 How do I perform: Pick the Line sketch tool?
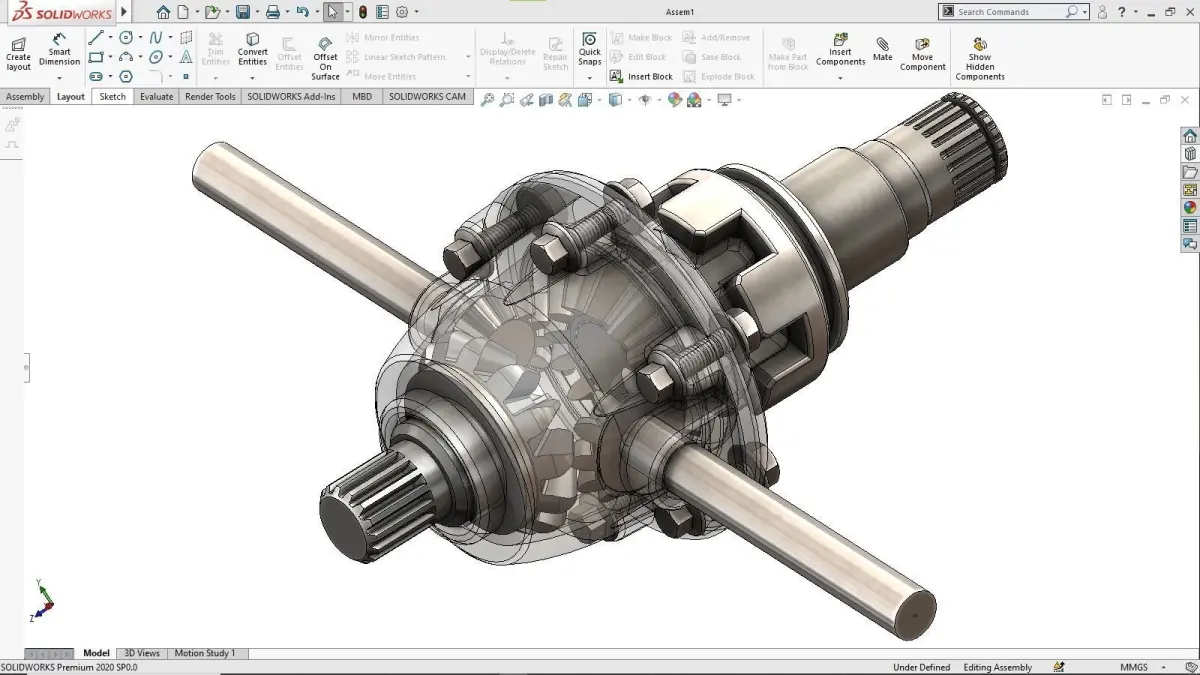point(96,37)
